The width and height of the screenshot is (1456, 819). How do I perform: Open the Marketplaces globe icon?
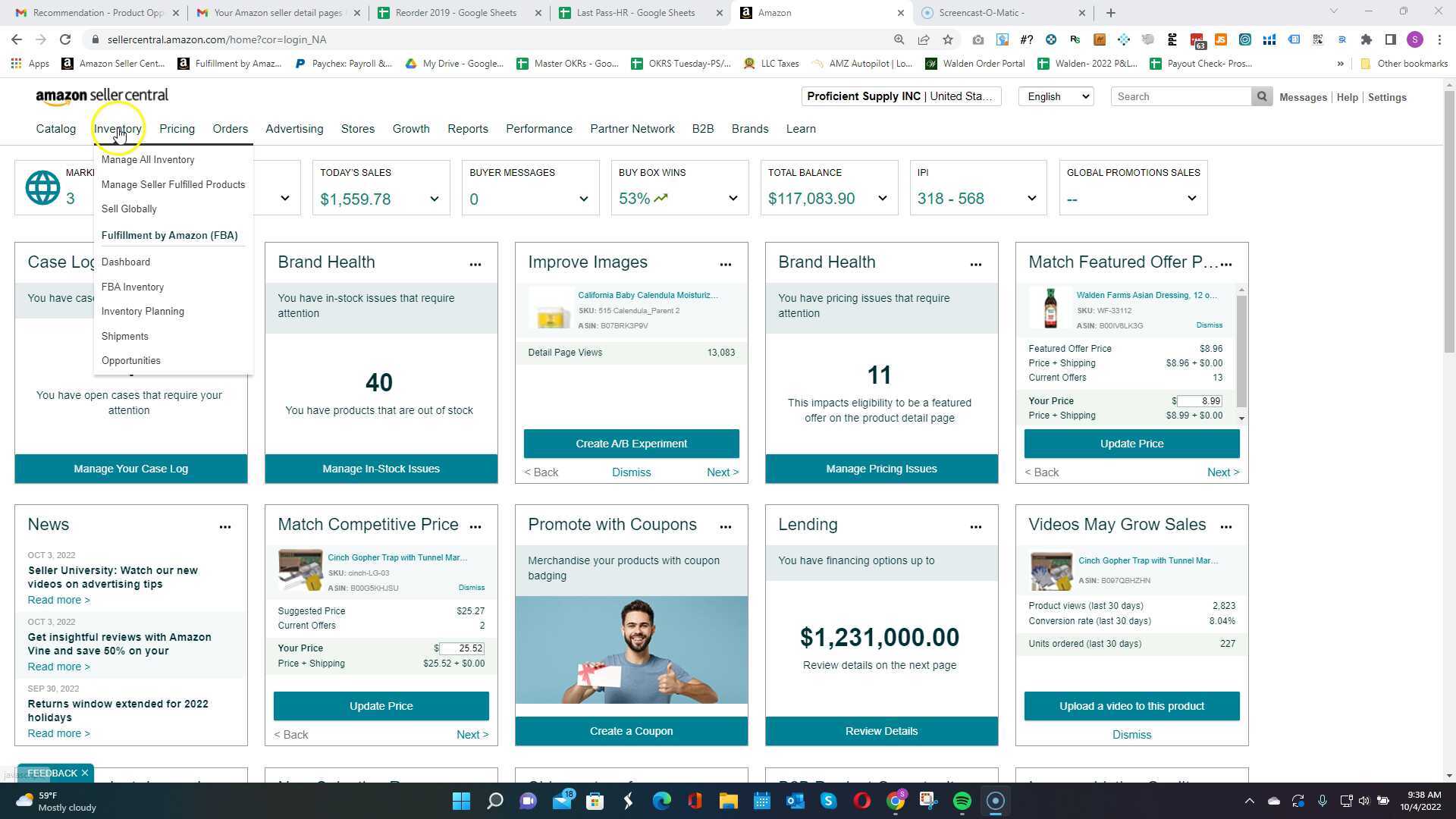point(43,187)
